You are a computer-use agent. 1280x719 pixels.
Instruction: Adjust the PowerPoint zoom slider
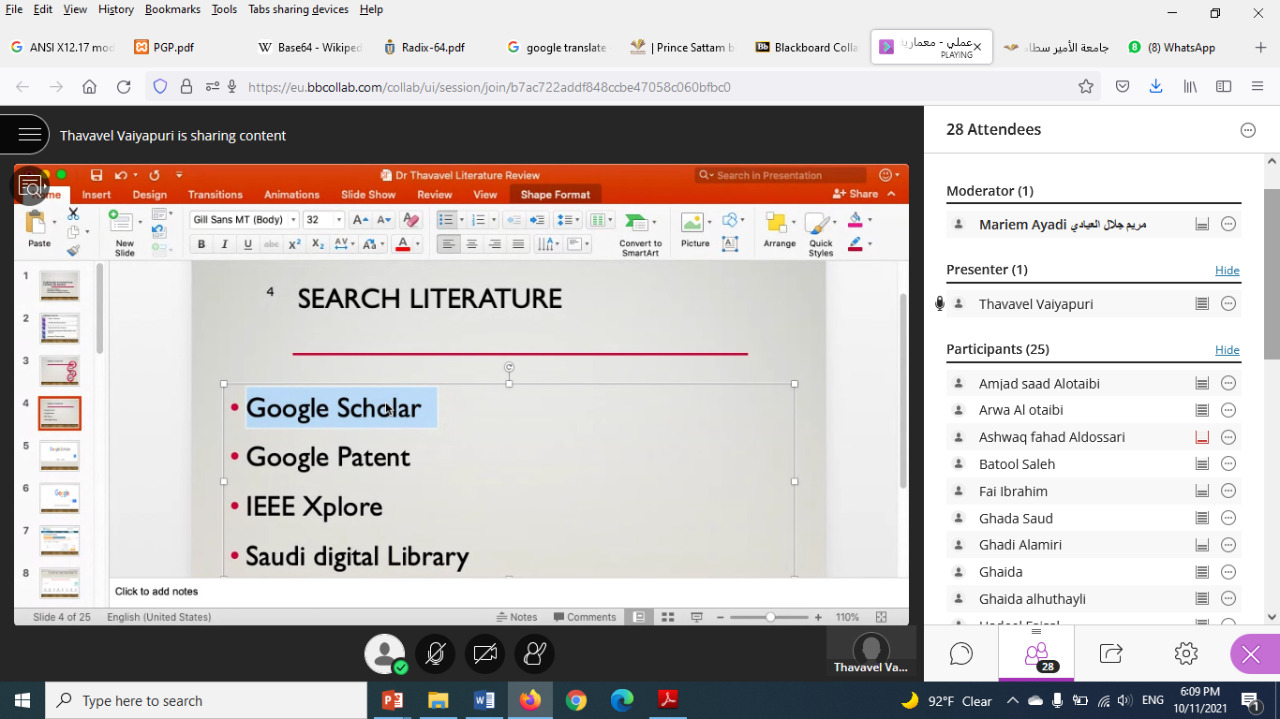coord(770,617)
